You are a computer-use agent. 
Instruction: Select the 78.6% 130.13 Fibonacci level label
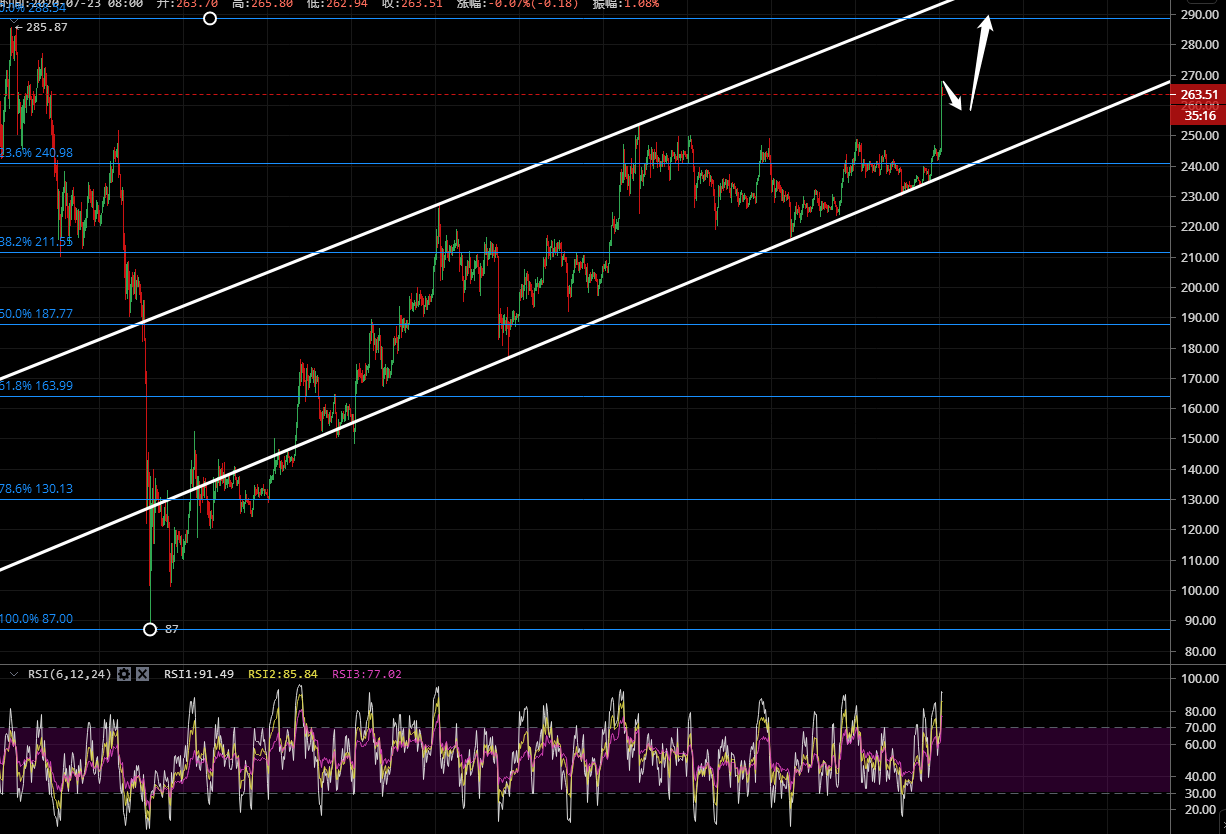tap(37, 489)
